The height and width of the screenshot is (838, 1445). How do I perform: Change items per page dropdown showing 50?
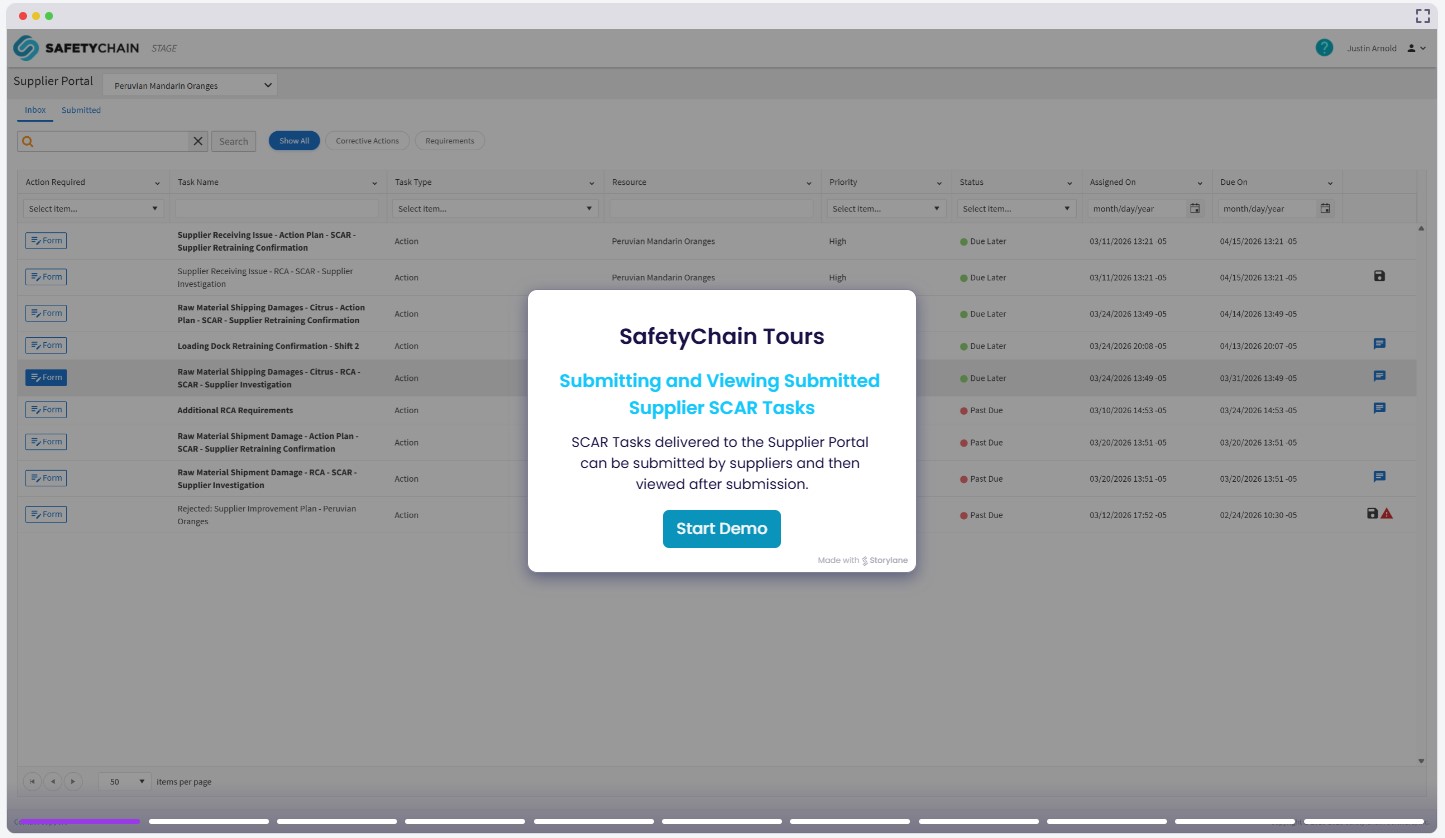coord(124,781)
